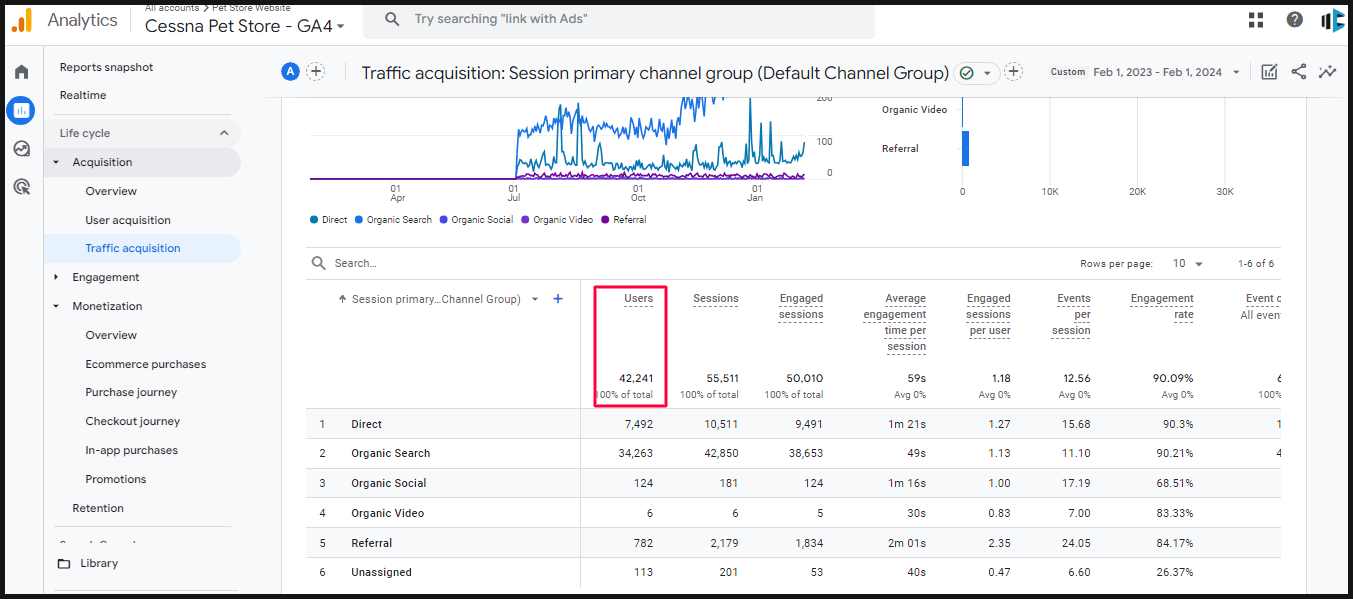Toggle the Direct series in chart legend
Image resolution: width=1353 pixels, height=599 pixels.
point(329,220)
